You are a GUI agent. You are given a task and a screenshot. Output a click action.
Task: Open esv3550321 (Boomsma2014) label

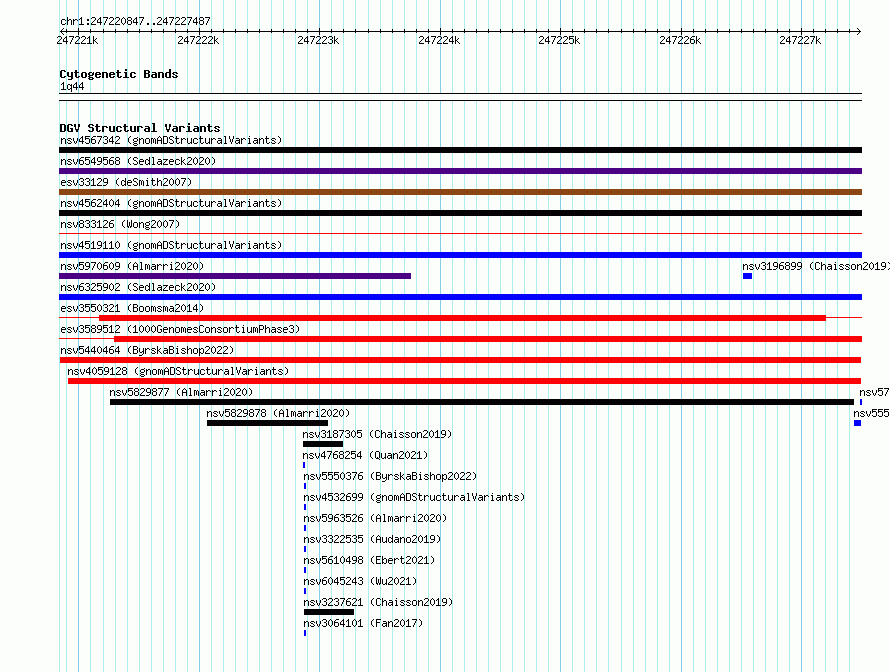[132, 308]
